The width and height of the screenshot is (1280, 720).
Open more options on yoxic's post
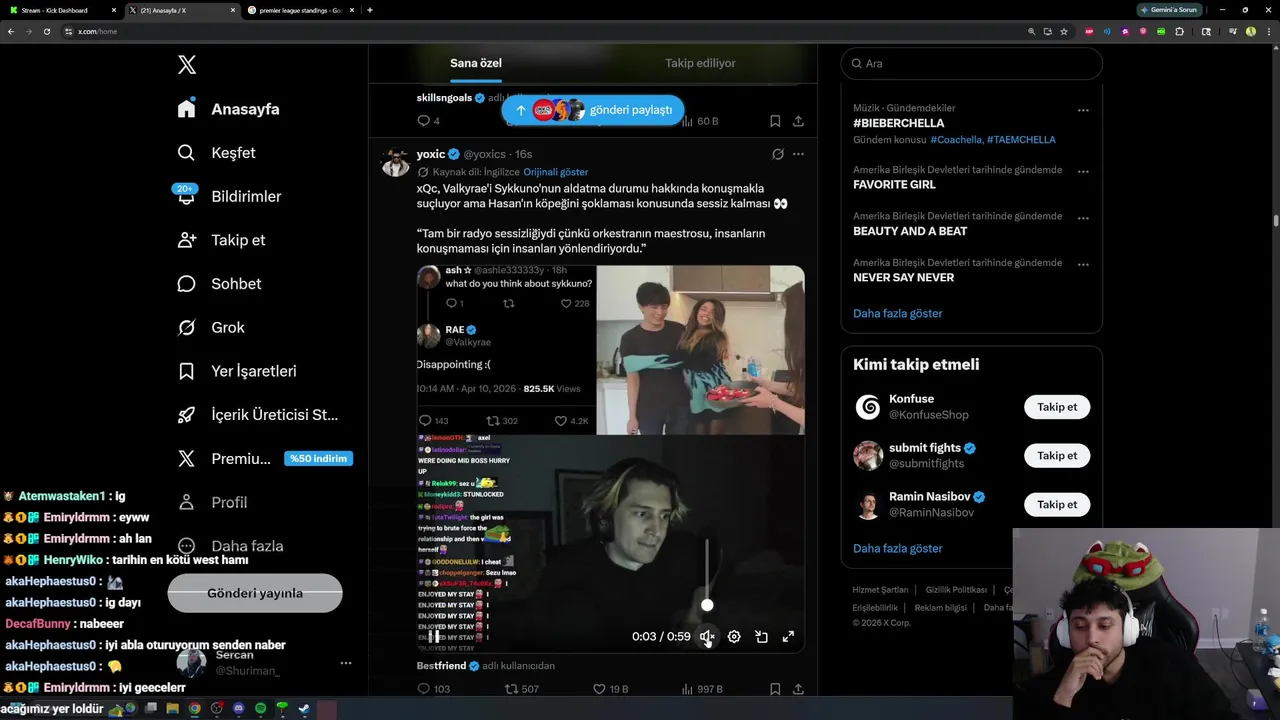798,154
